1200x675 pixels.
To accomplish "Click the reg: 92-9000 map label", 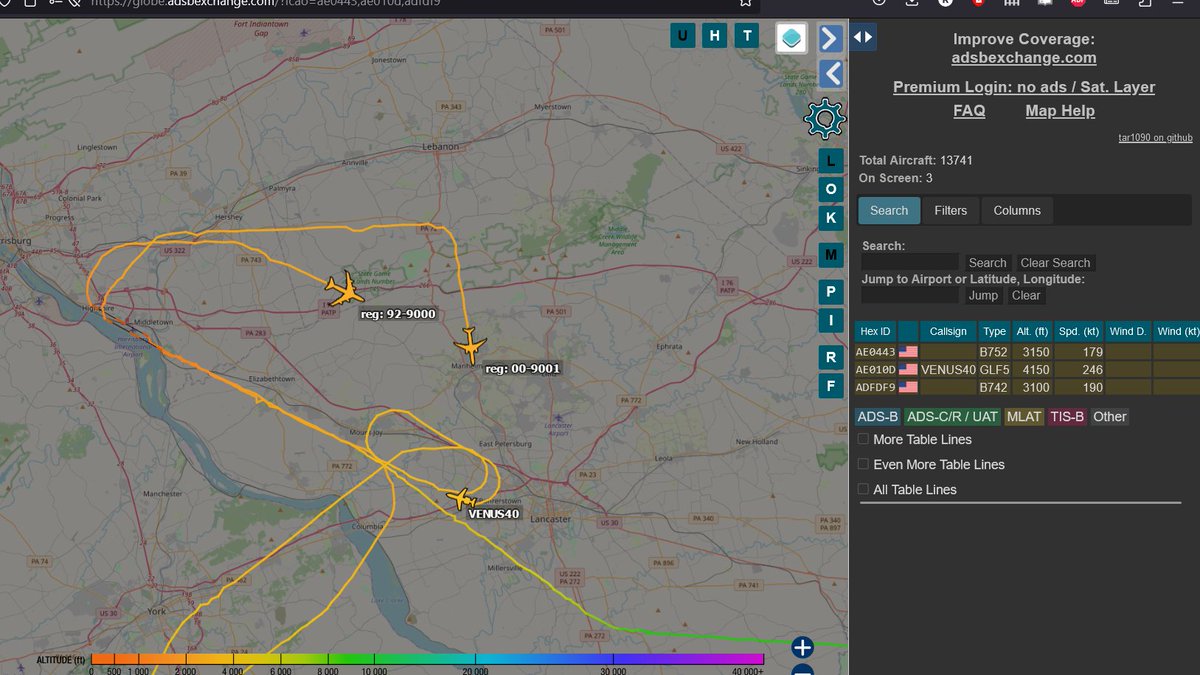I will [x=399, y=314].
